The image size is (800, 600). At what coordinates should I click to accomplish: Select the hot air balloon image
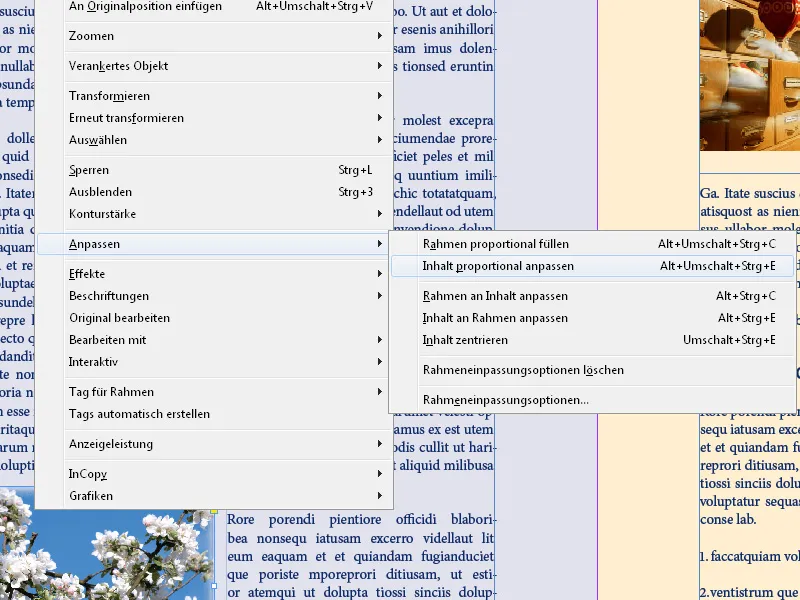[749, 76]
